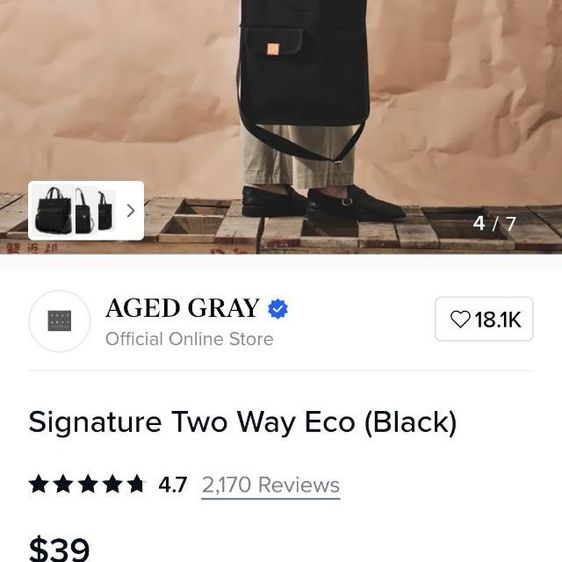Click the third rating star

88,484
